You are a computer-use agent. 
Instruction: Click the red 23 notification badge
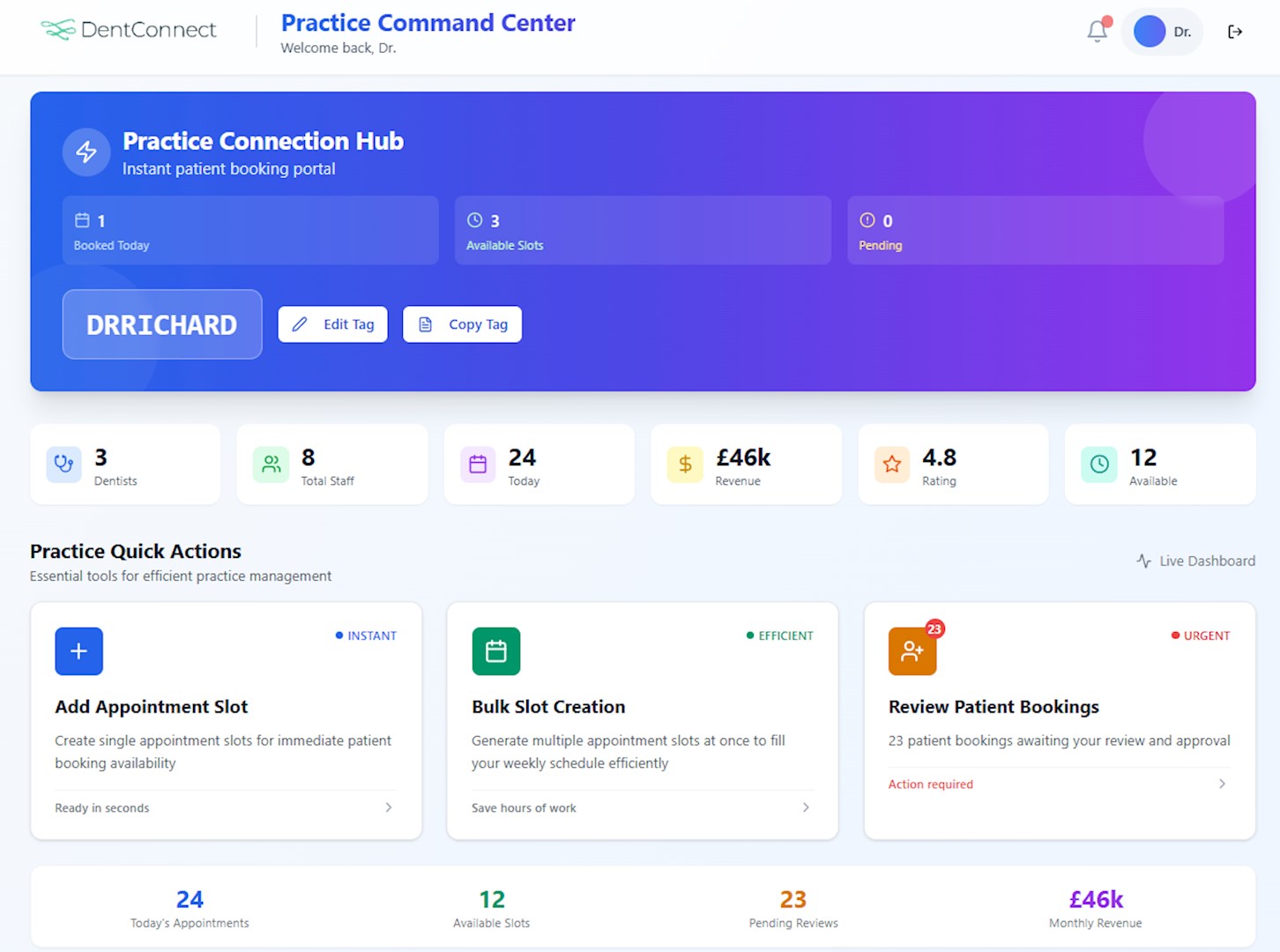[934, 628]
